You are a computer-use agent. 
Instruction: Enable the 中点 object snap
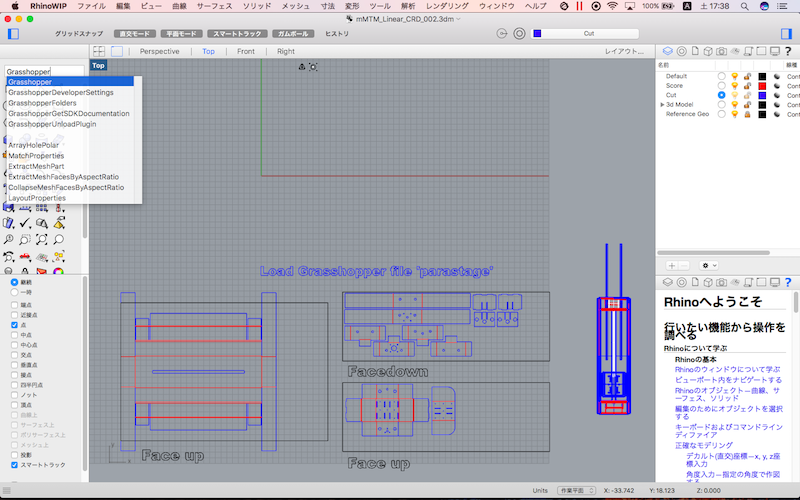pyautogui.click(x=14, y=335)
